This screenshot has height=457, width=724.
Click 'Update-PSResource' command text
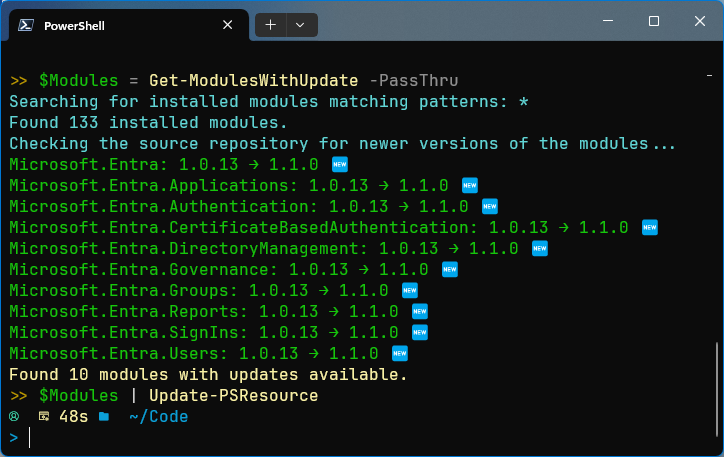coord(234,396)
